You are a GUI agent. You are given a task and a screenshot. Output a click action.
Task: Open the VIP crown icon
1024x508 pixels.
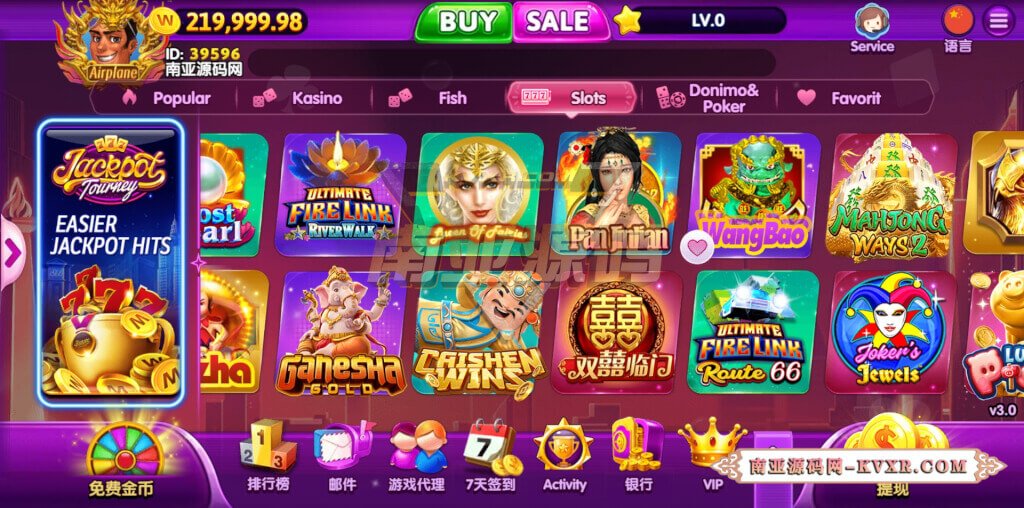712,443
